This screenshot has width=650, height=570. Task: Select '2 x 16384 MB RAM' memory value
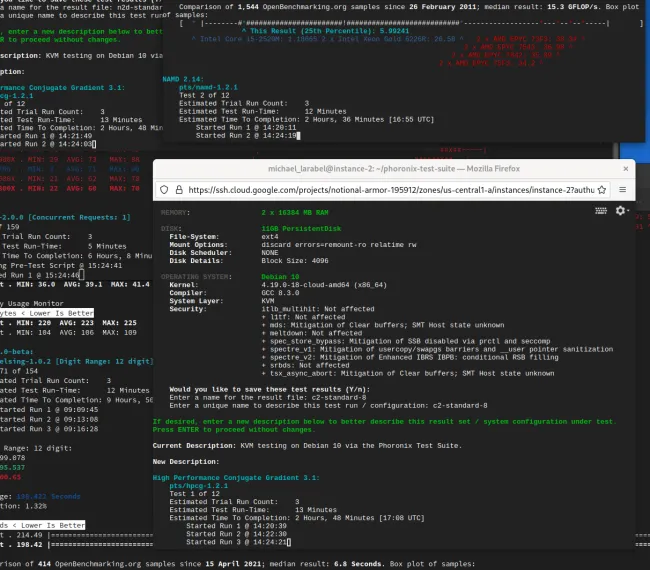coord(295,213)
